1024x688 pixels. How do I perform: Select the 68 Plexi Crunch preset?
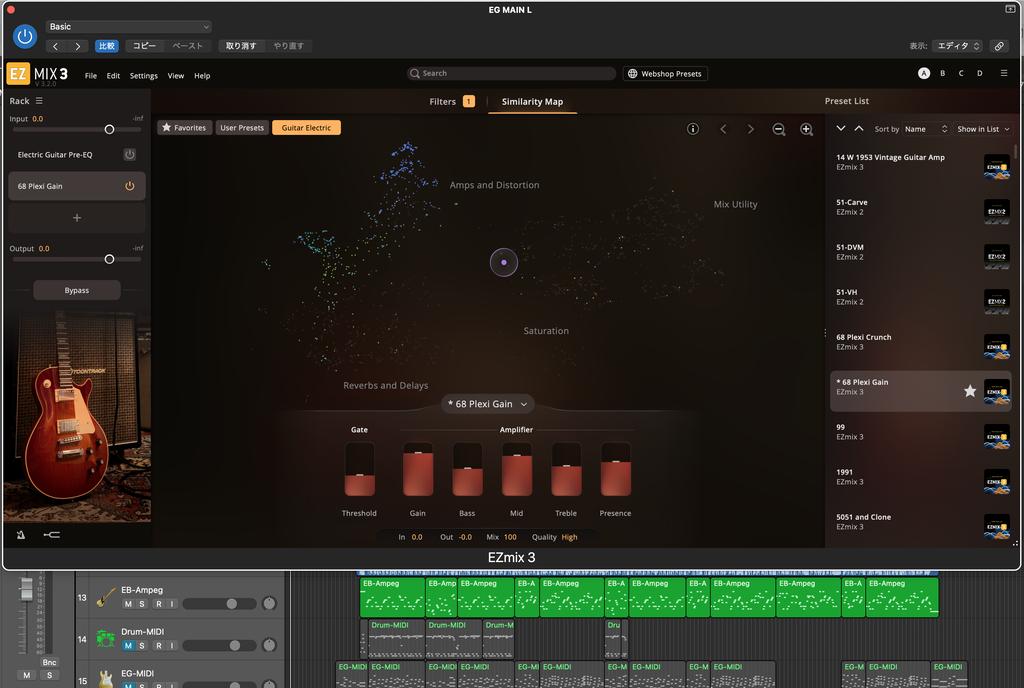pos(920,346)
